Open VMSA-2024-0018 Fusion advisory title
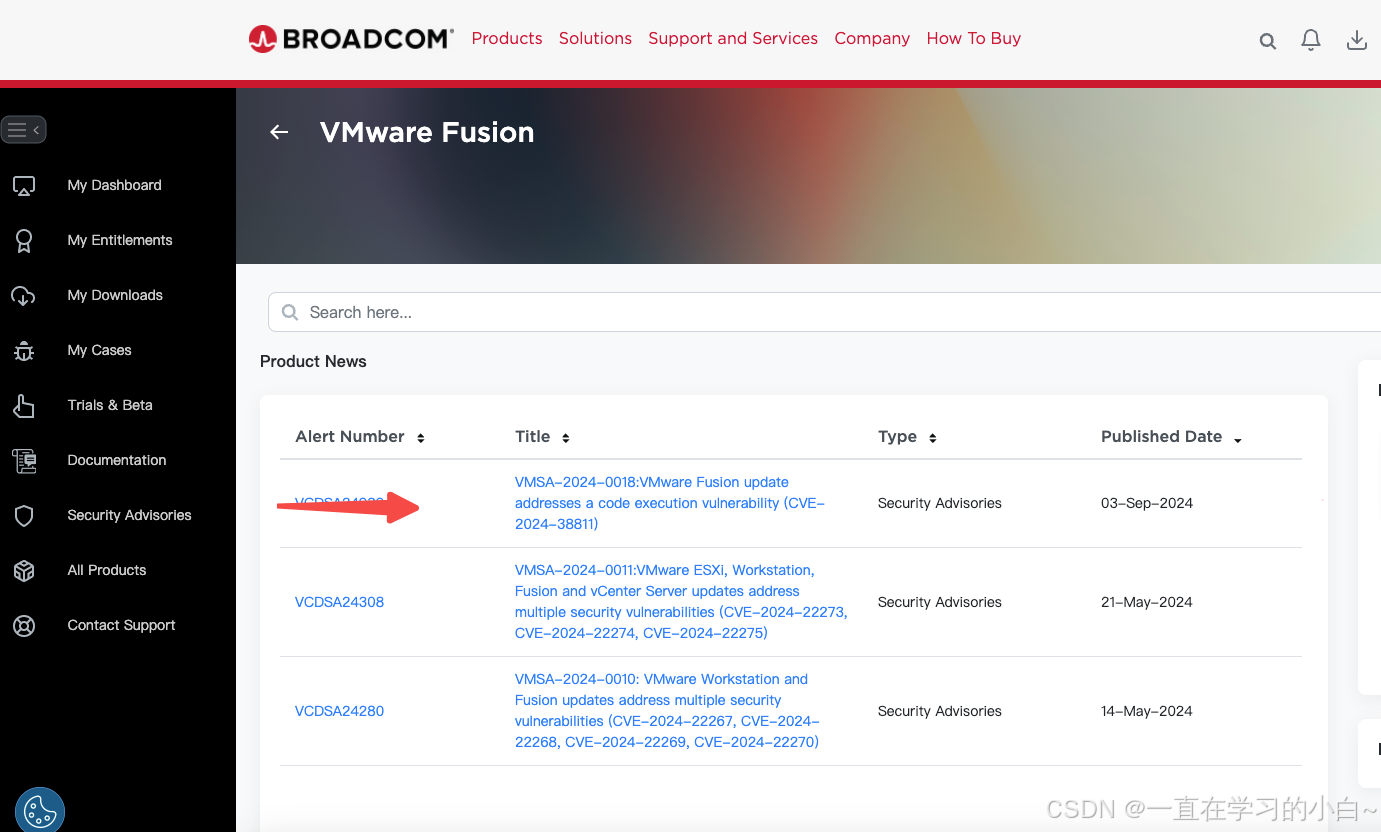The width and height of the screenshot is (1381, 832). 670,503
